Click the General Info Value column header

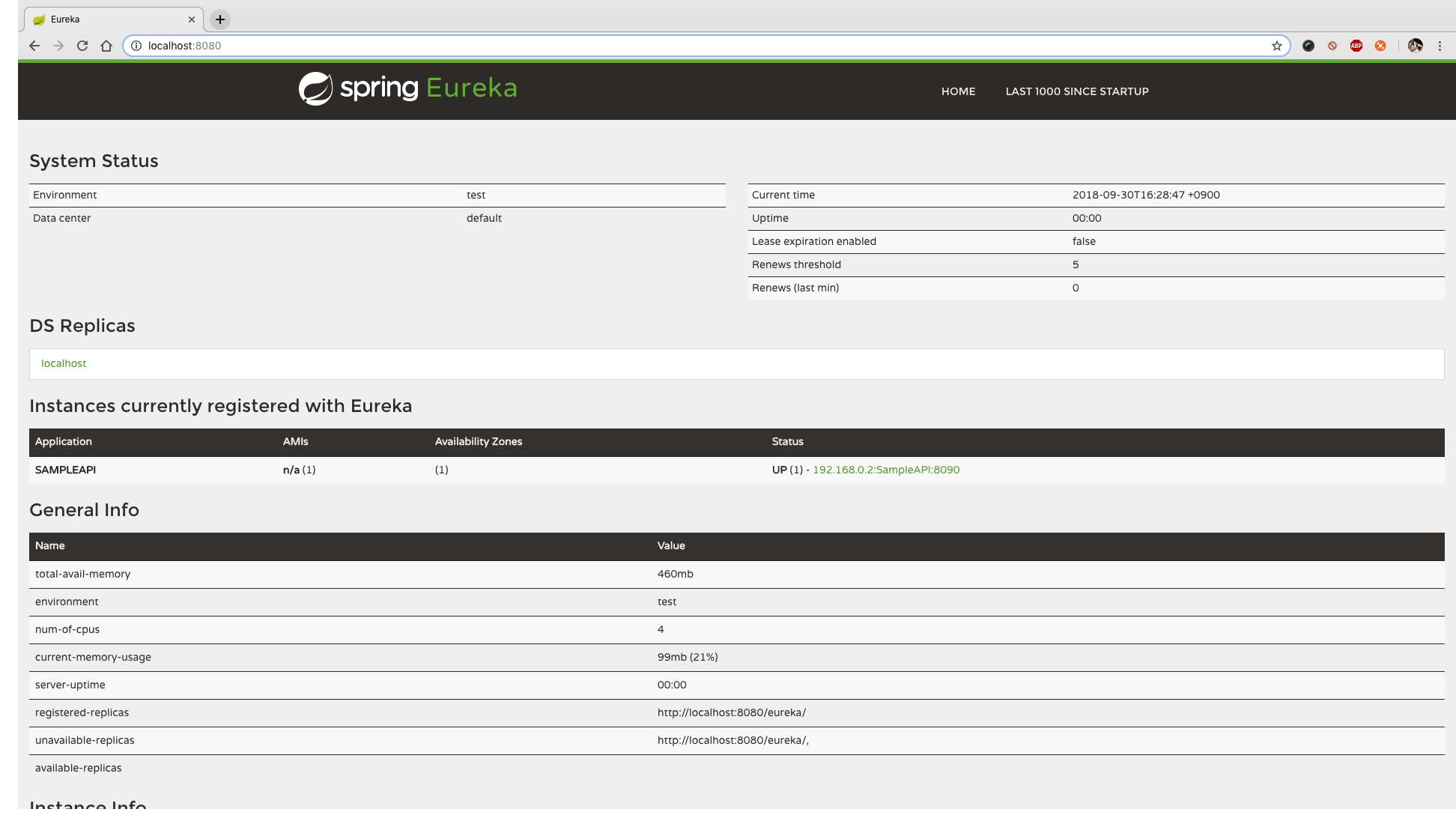click(671, 545)
